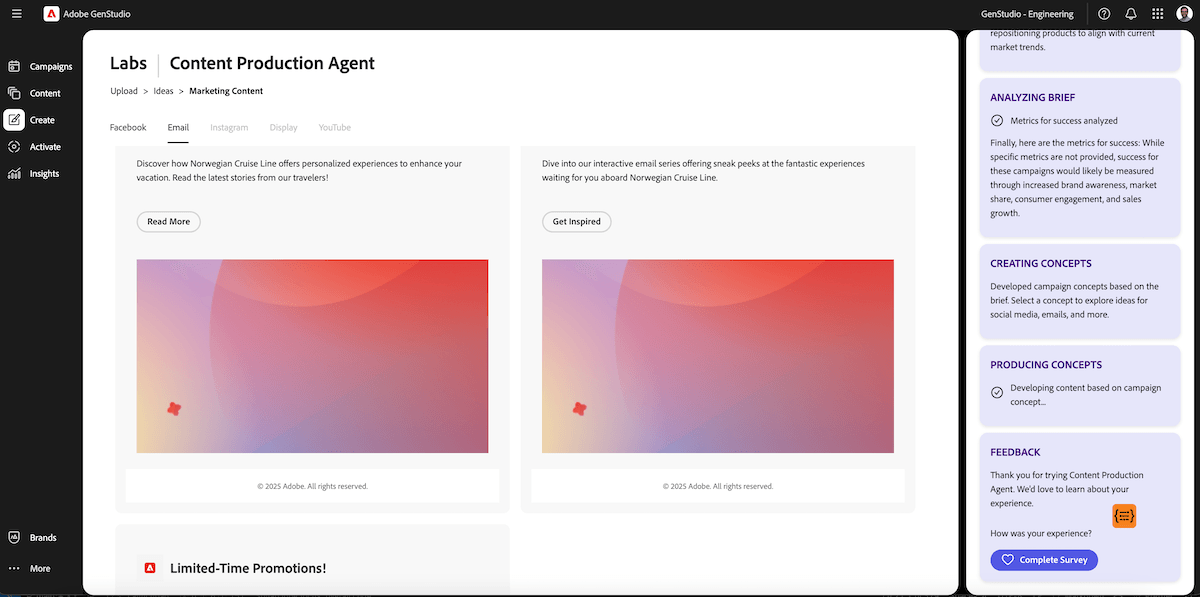
Task: Click the Adobe logo beside Limited-Time Promotions
Action: [150, 568]
